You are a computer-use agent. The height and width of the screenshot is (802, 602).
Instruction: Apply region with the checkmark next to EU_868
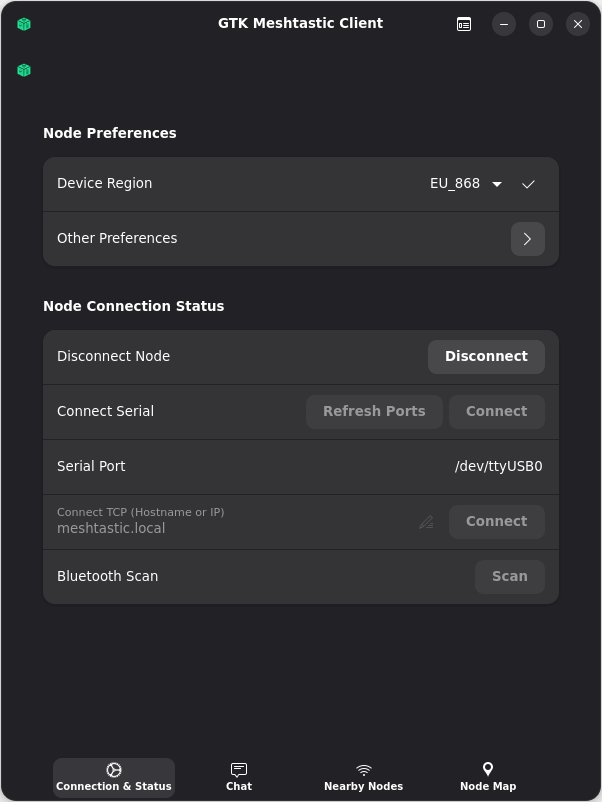[529, 184]
